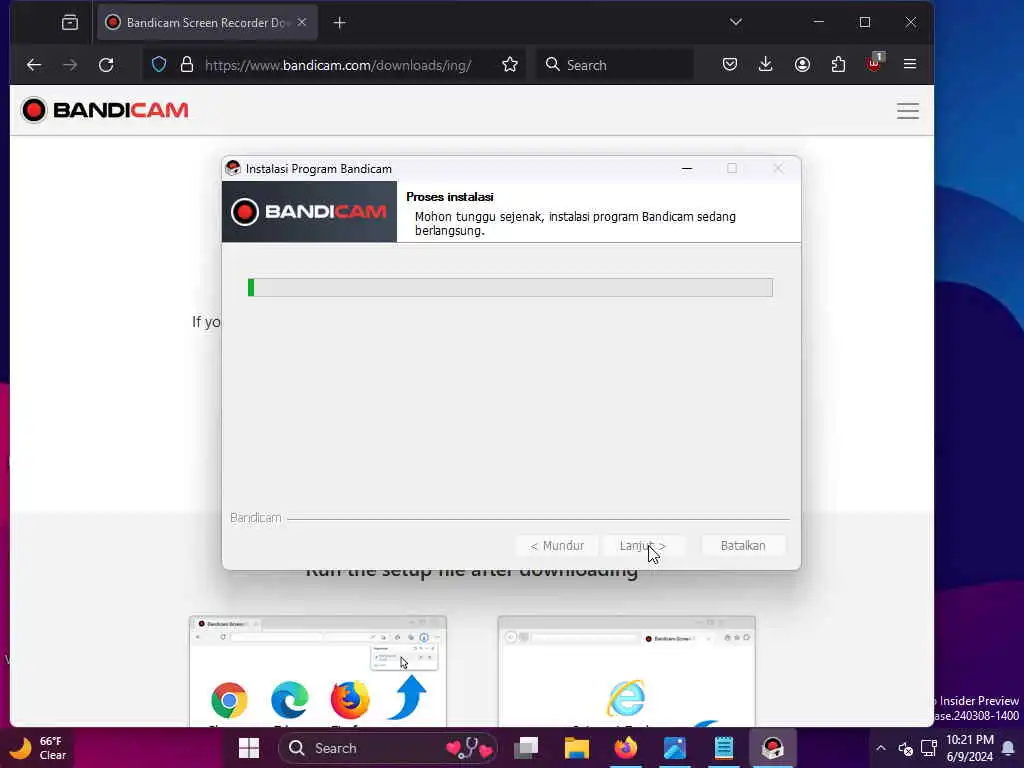Open the Firefox downloads panel

pyautogui.click(x=766, y=64)
